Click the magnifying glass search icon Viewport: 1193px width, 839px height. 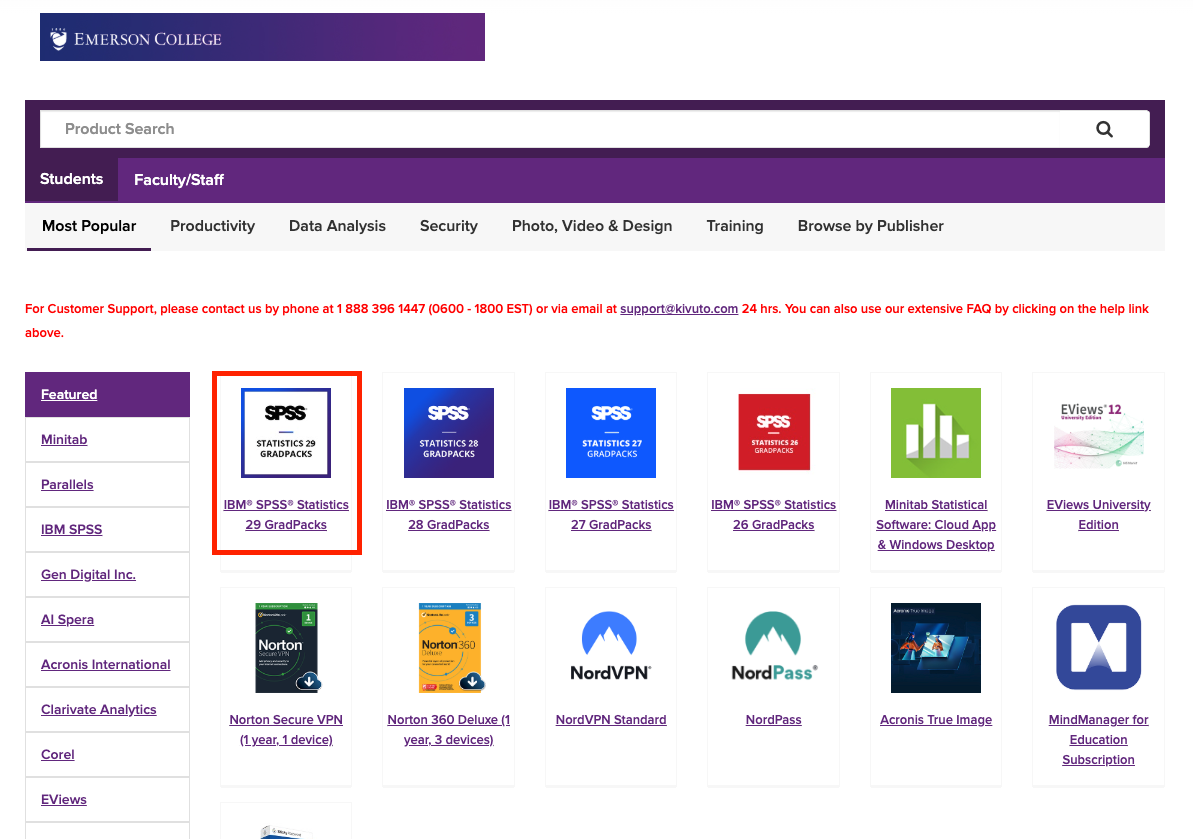(1103, 128)
